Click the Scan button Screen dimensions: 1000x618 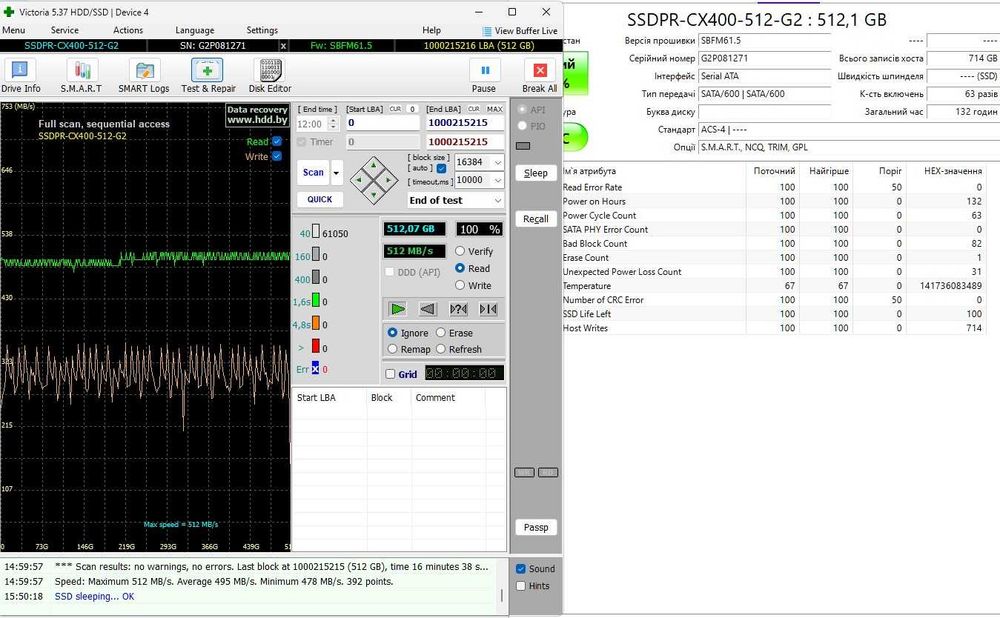(x=313, y=173)
